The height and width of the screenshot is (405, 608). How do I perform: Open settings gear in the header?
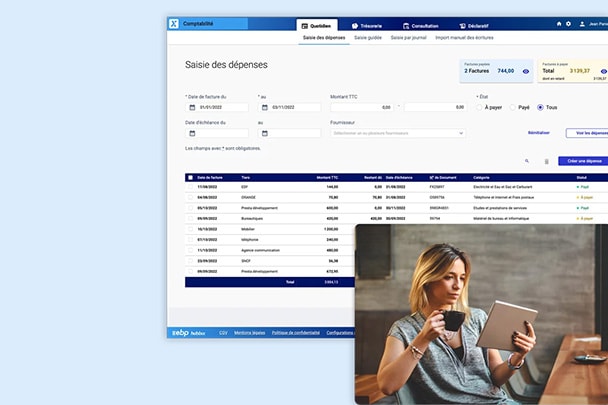[x=568, y=24]
